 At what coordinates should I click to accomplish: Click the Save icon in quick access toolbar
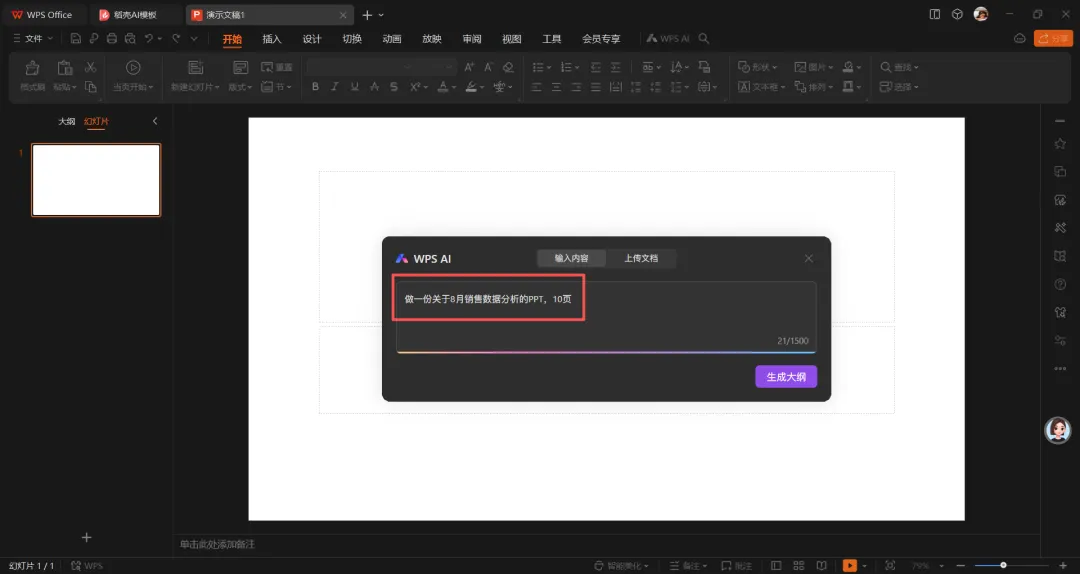click(x=76, y=39)
